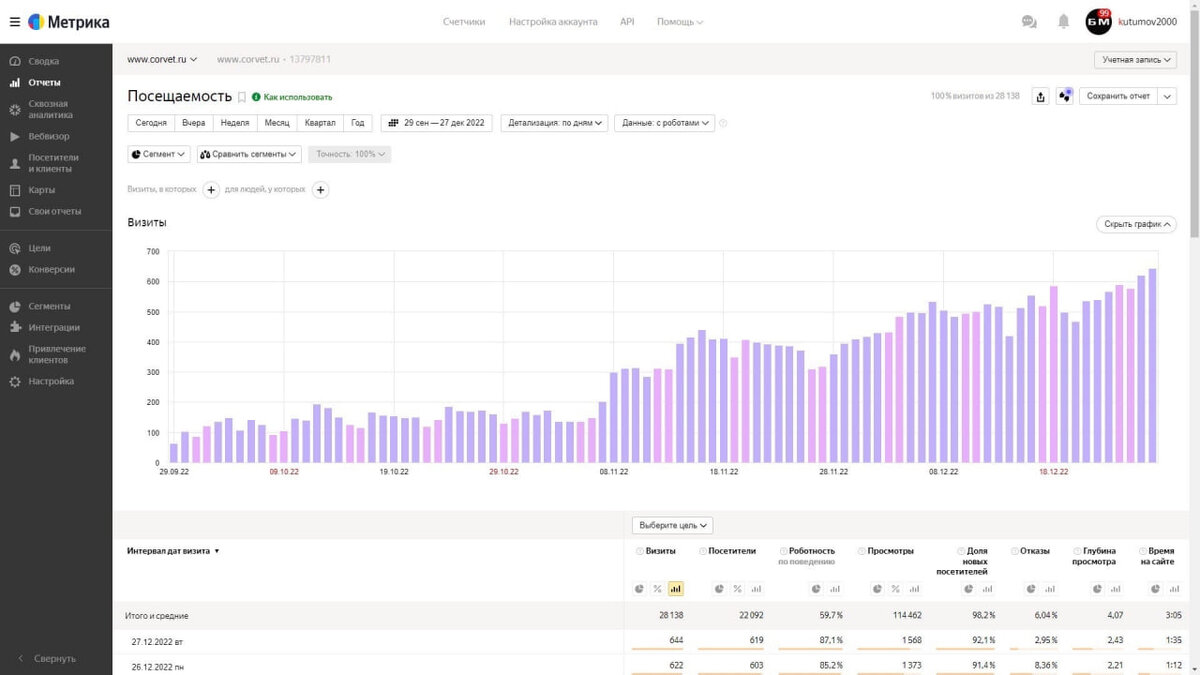Show pie chart for Посетители column

[x=719, y=589]
